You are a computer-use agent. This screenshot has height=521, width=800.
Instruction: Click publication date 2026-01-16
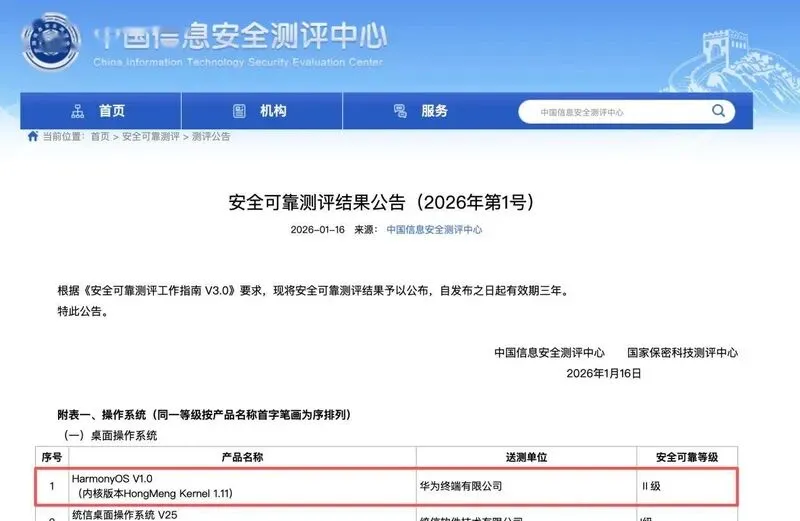click(317, 230)
